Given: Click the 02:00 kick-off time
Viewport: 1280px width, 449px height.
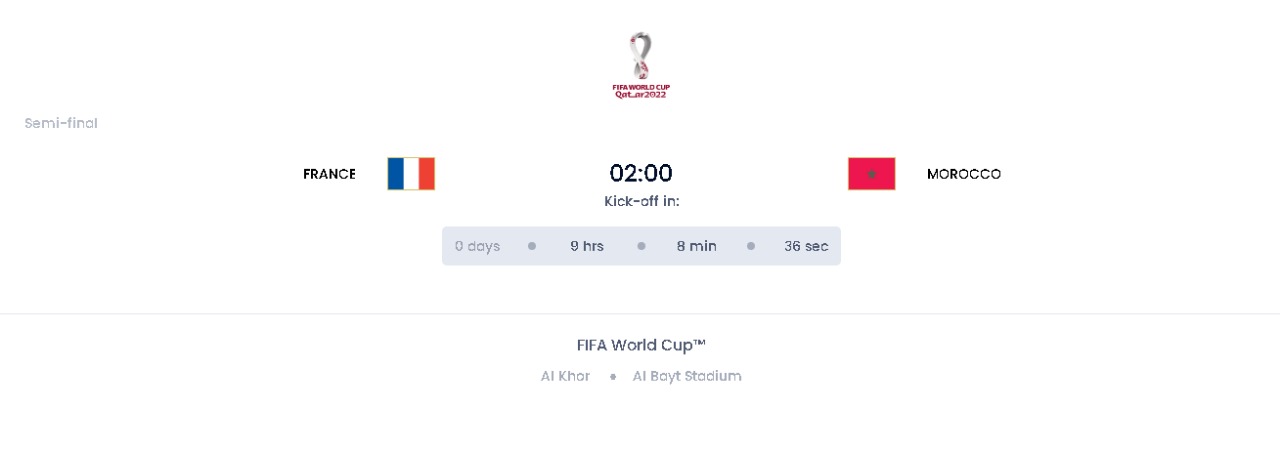Looking at the screenshot, I should 641,173.
